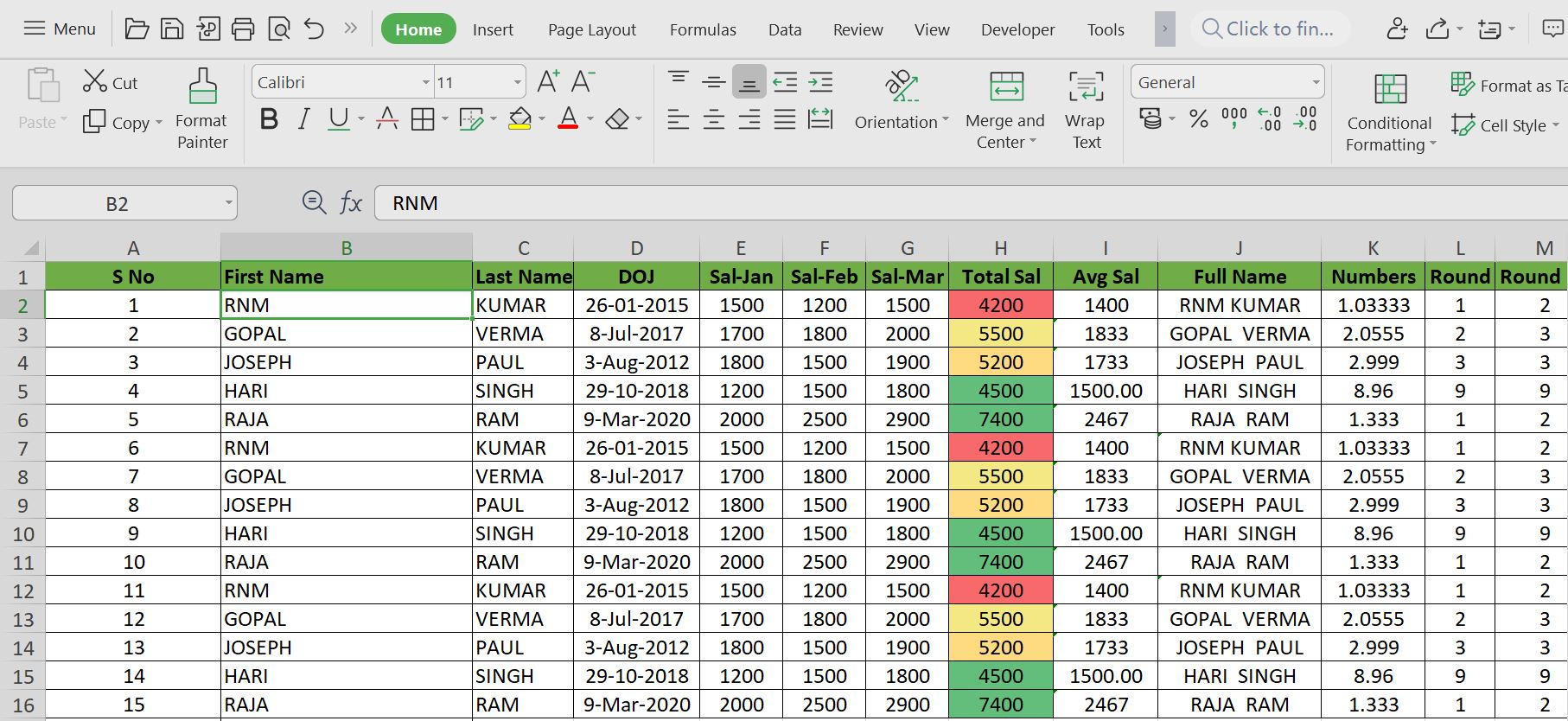Toggle center horizontal alignment
The height and width of the screenshot is (721, 1568).
coord(713,119)
